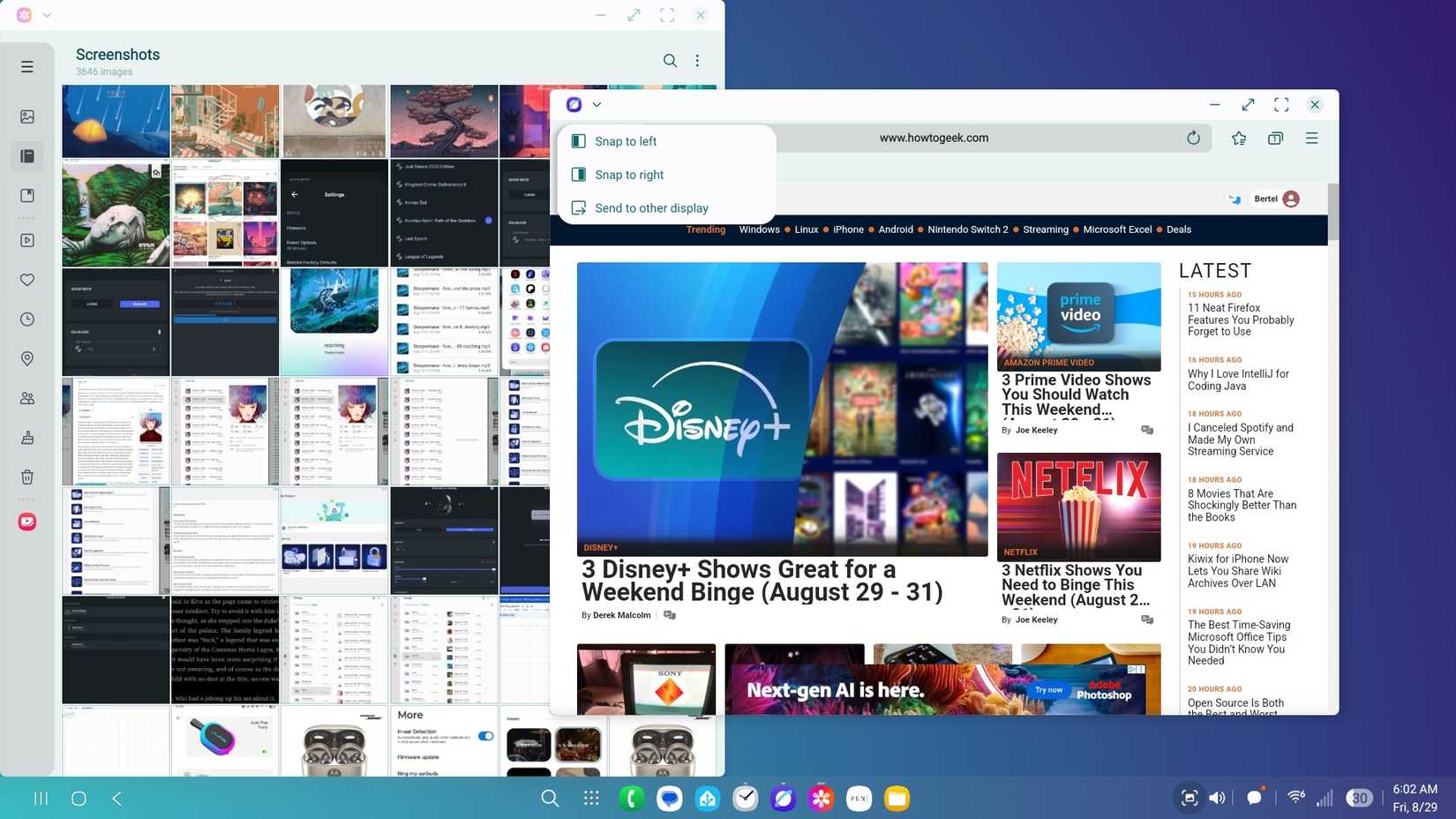Select Linux in the Trending bar
The image size is (1456, 819).
point(806,229)
